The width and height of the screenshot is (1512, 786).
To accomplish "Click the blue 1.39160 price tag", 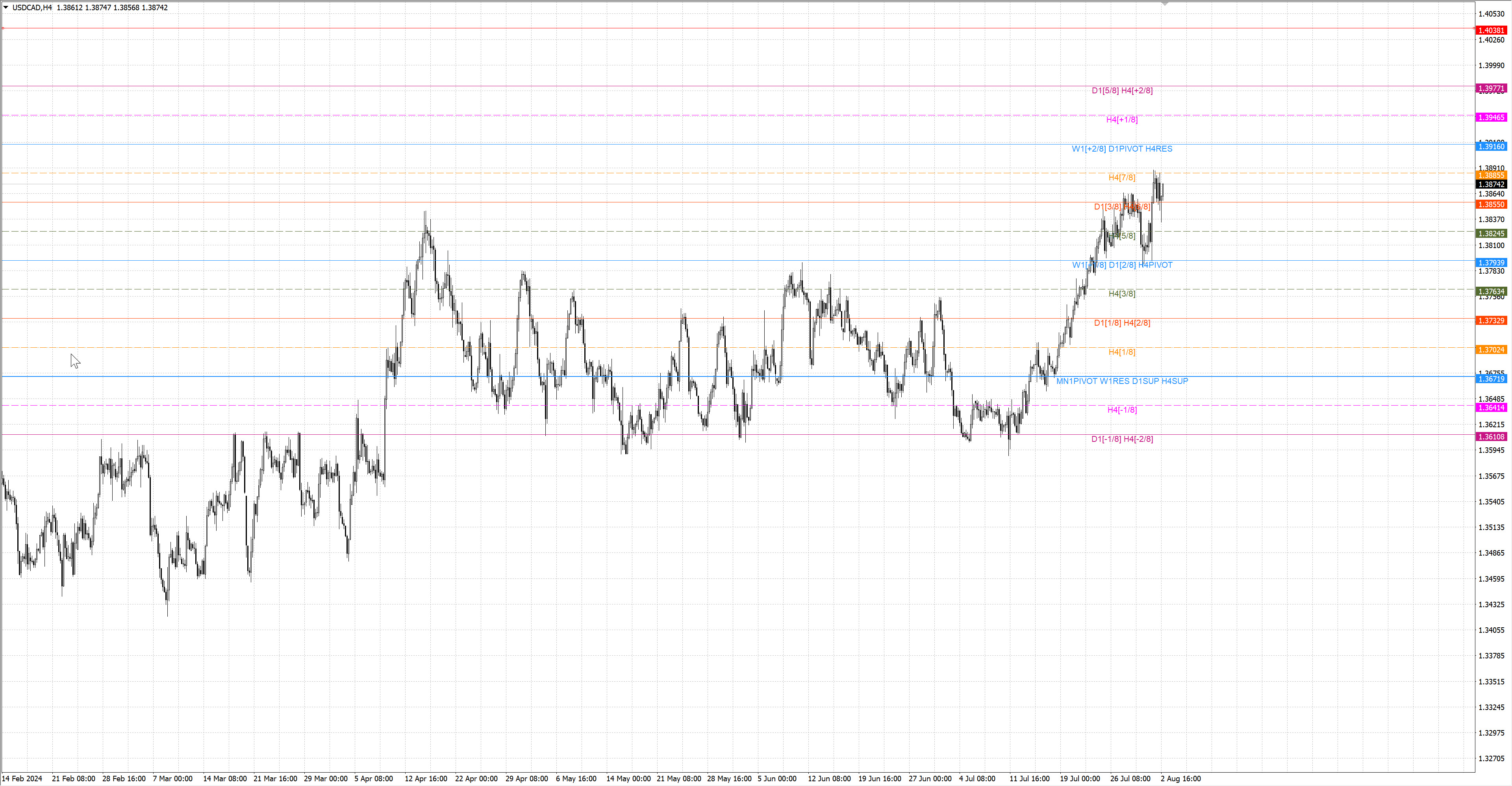I will tap(1491, 146).
